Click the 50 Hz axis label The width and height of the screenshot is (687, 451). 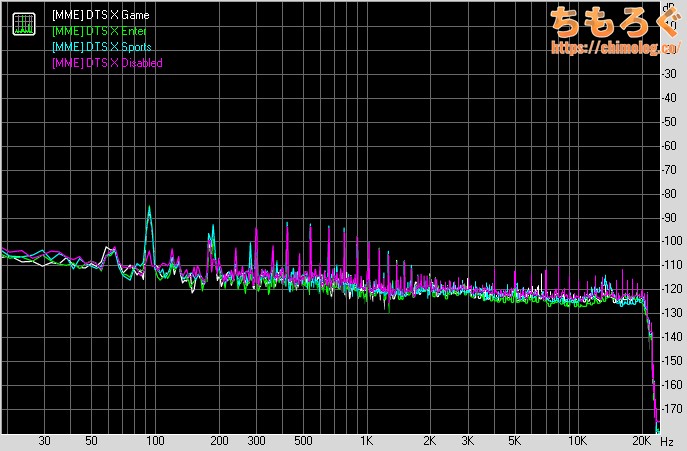pyautogui.click(x=91, y=440)
